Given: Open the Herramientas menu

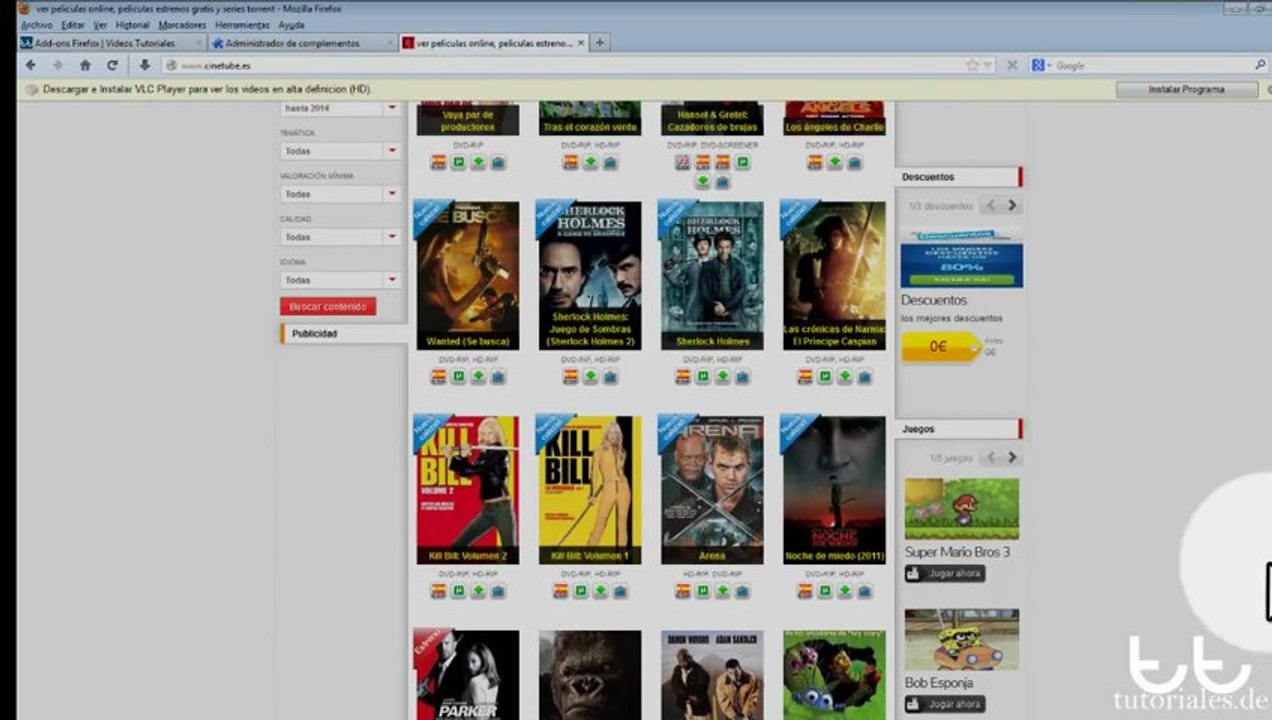Looking at the screenshot, I should pyautogui.click(x=242, y=24).
